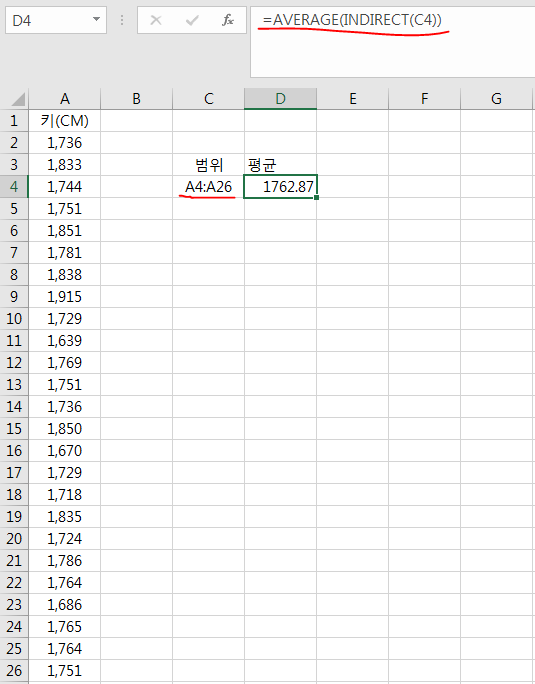This screenshot has height=684, width=535.
Task: Select row 15 header
Action: click(14, 429)
